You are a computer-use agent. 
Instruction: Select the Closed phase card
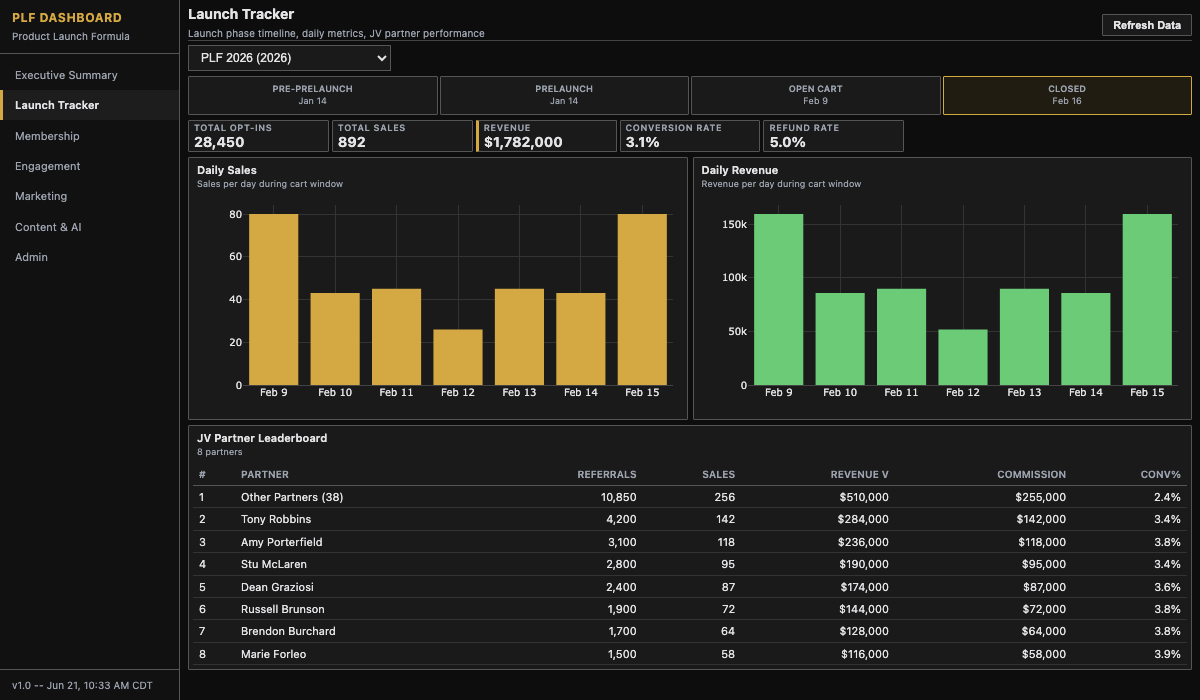point(1067,95)
